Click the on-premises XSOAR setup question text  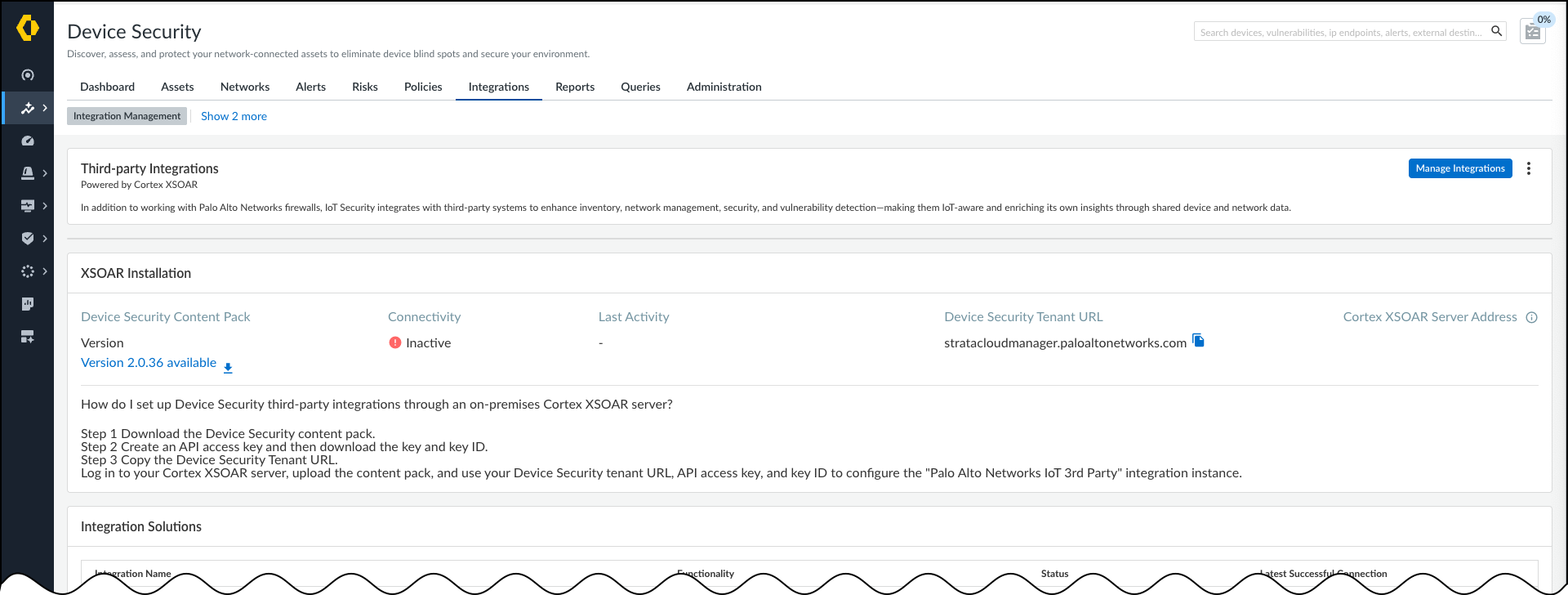[x=376, y=405]
